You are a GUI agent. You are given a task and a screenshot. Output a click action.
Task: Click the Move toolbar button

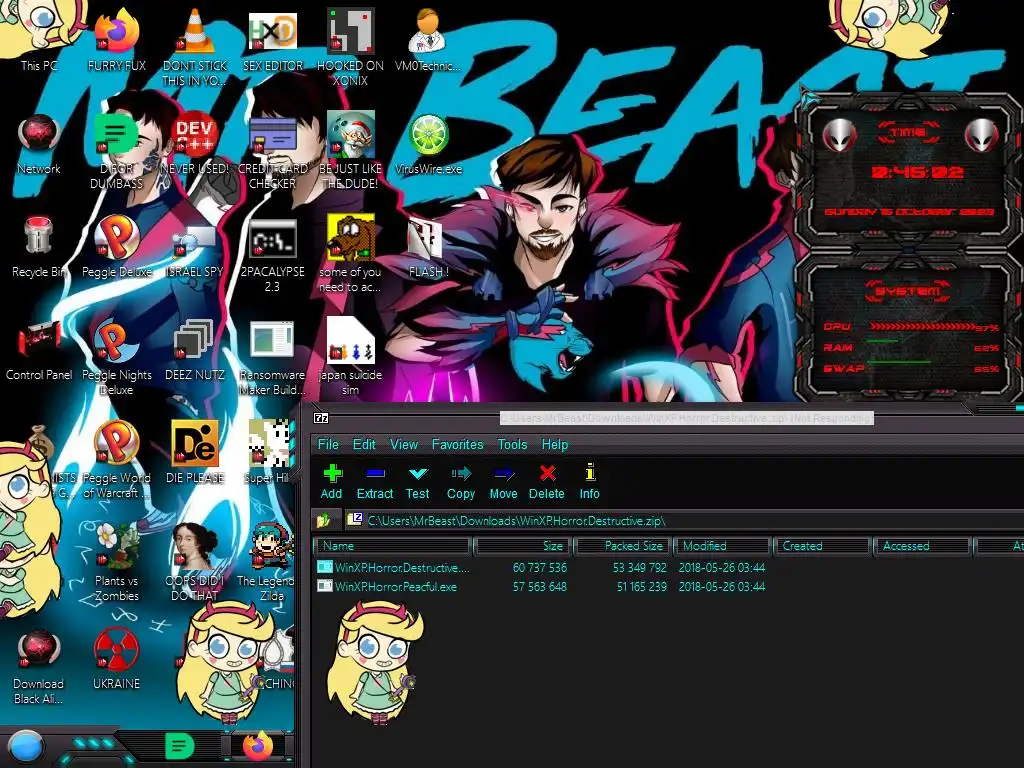click(x=504, y=481)
